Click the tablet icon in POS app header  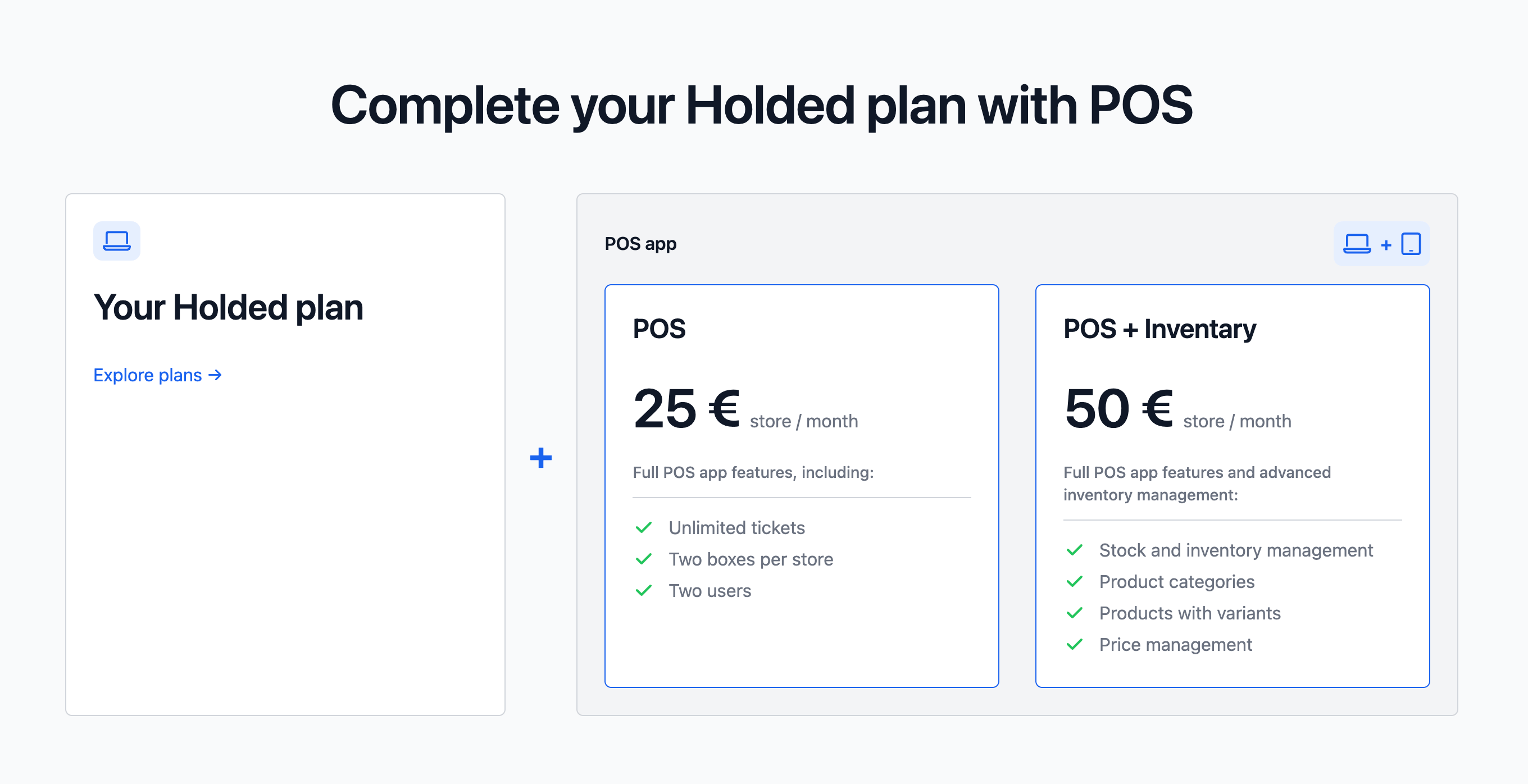(1411, 244)
